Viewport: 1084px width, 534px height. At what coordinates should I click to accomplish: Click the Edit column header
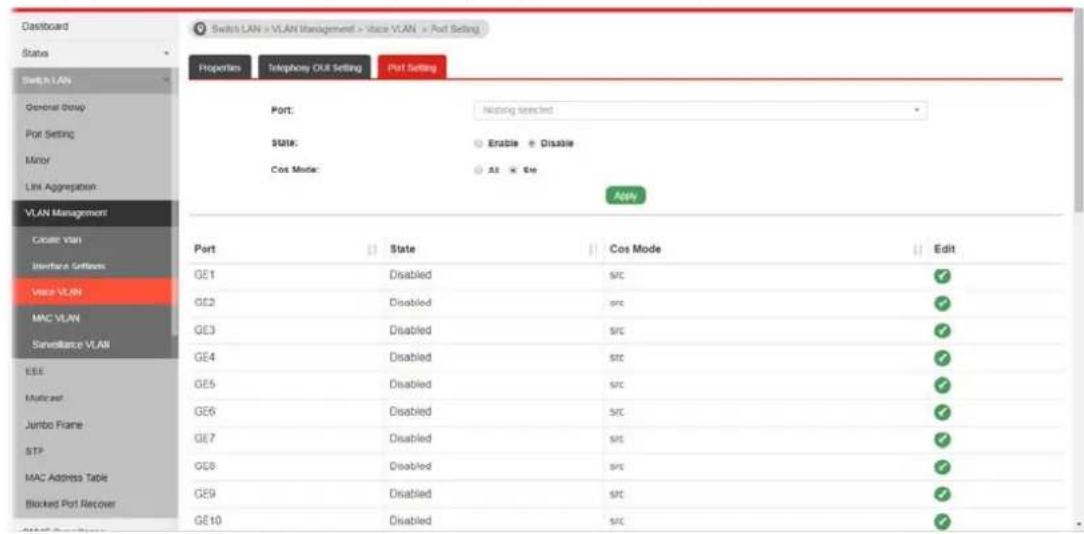[944, 248]
